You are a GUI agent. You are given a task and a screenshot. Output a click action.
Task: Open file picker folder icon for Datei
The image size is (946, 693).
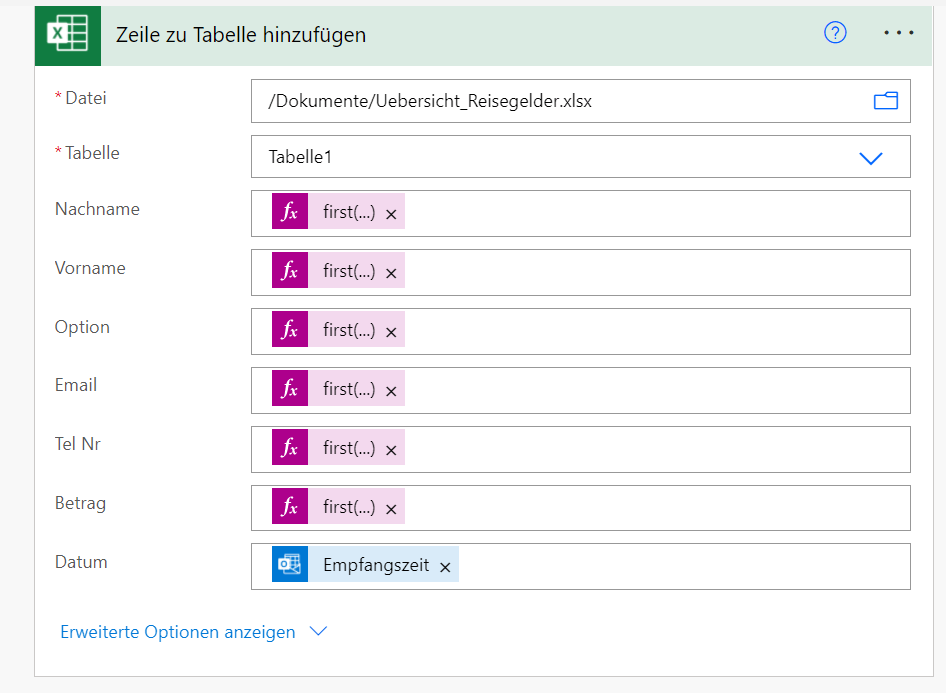(885, 101)
